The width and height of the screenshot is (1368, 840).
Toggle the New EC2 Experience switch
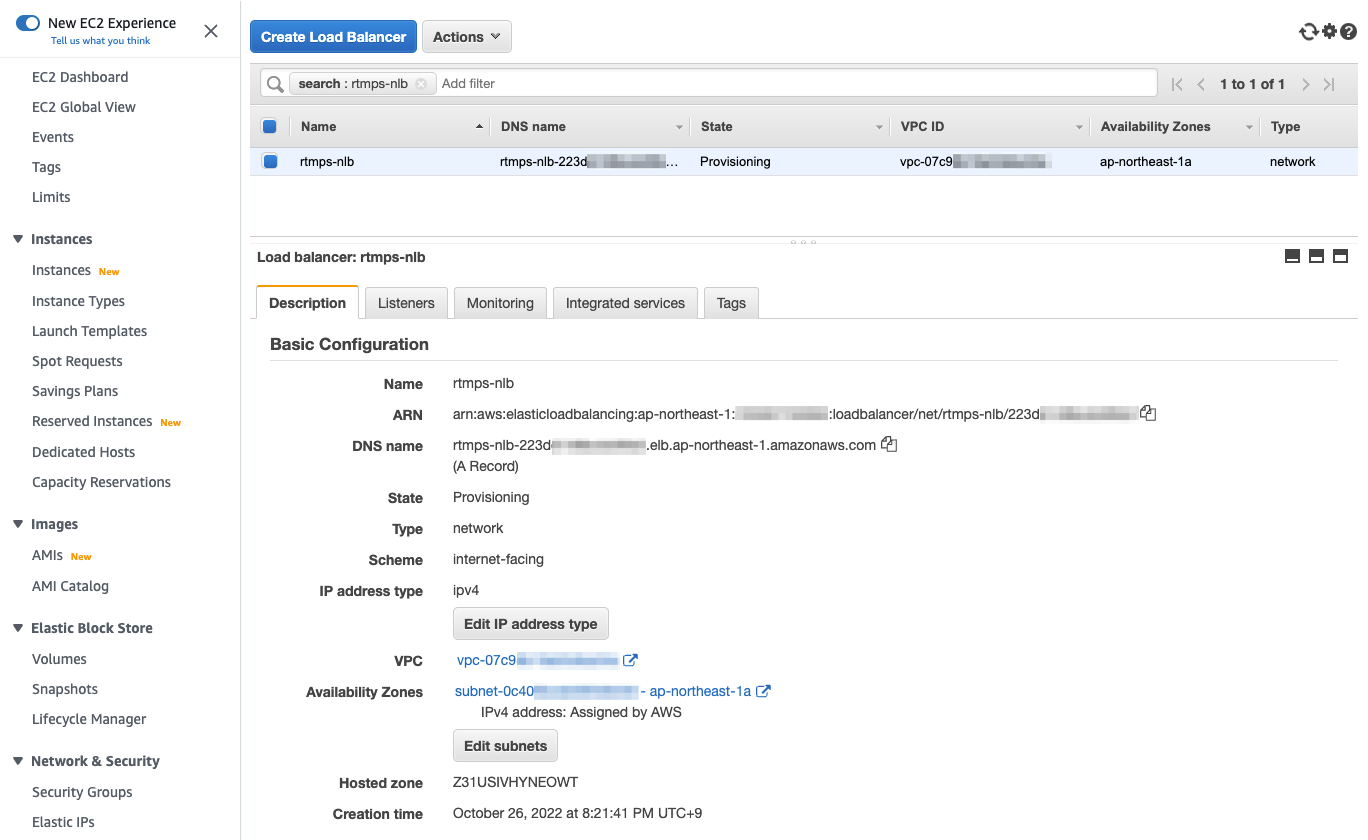pyautogui.click(x=28, y=23)
